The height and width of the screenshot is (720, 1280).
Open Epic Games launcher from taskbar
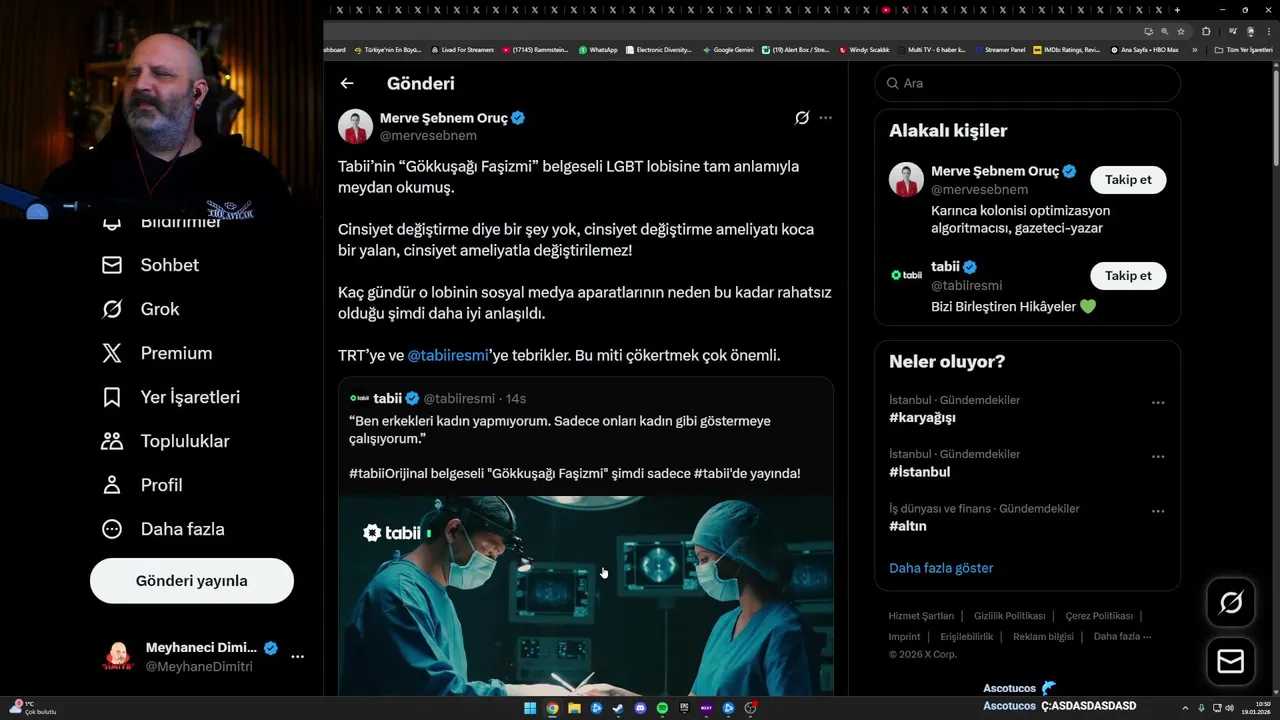684,708
